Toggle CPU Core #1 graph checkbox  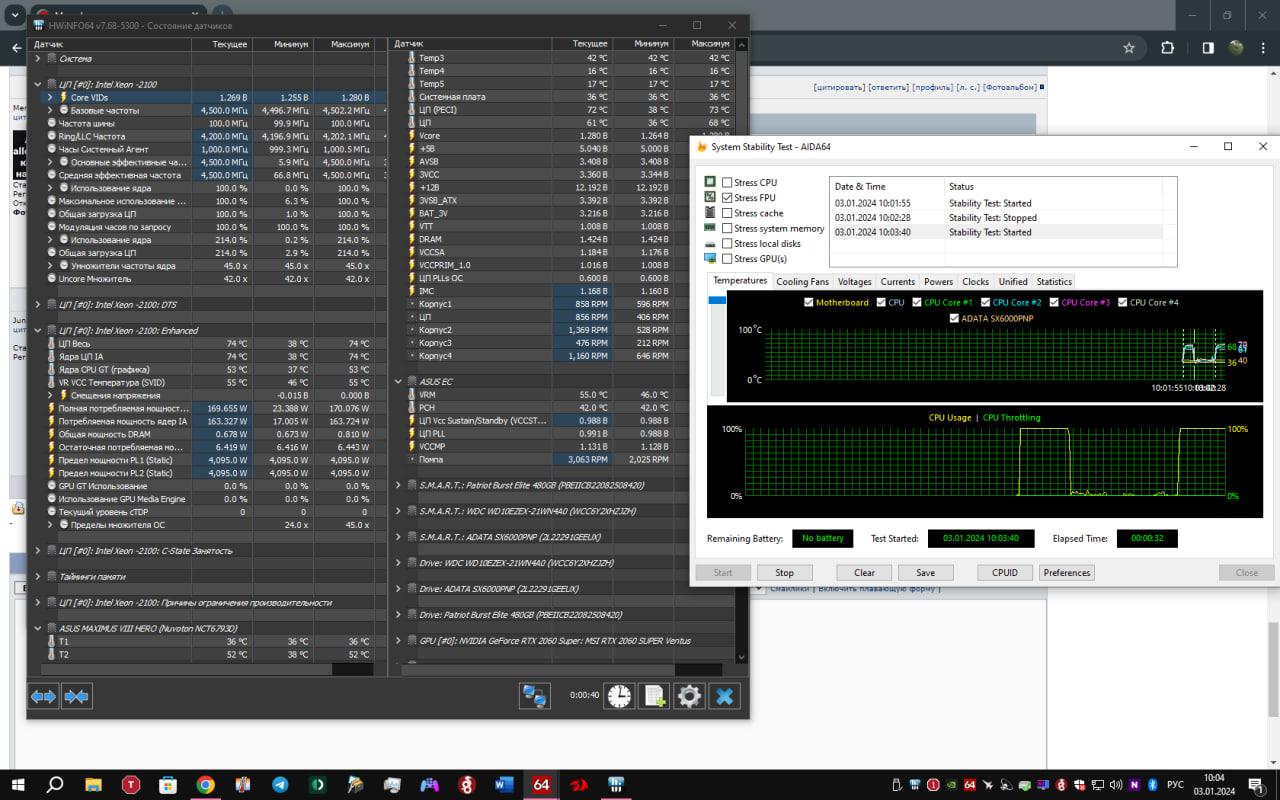click(916, 302)
